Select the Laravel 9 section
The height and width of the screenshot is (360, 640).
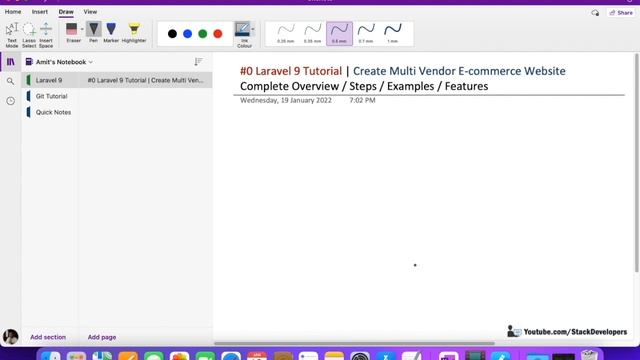(x=50, y=80)
